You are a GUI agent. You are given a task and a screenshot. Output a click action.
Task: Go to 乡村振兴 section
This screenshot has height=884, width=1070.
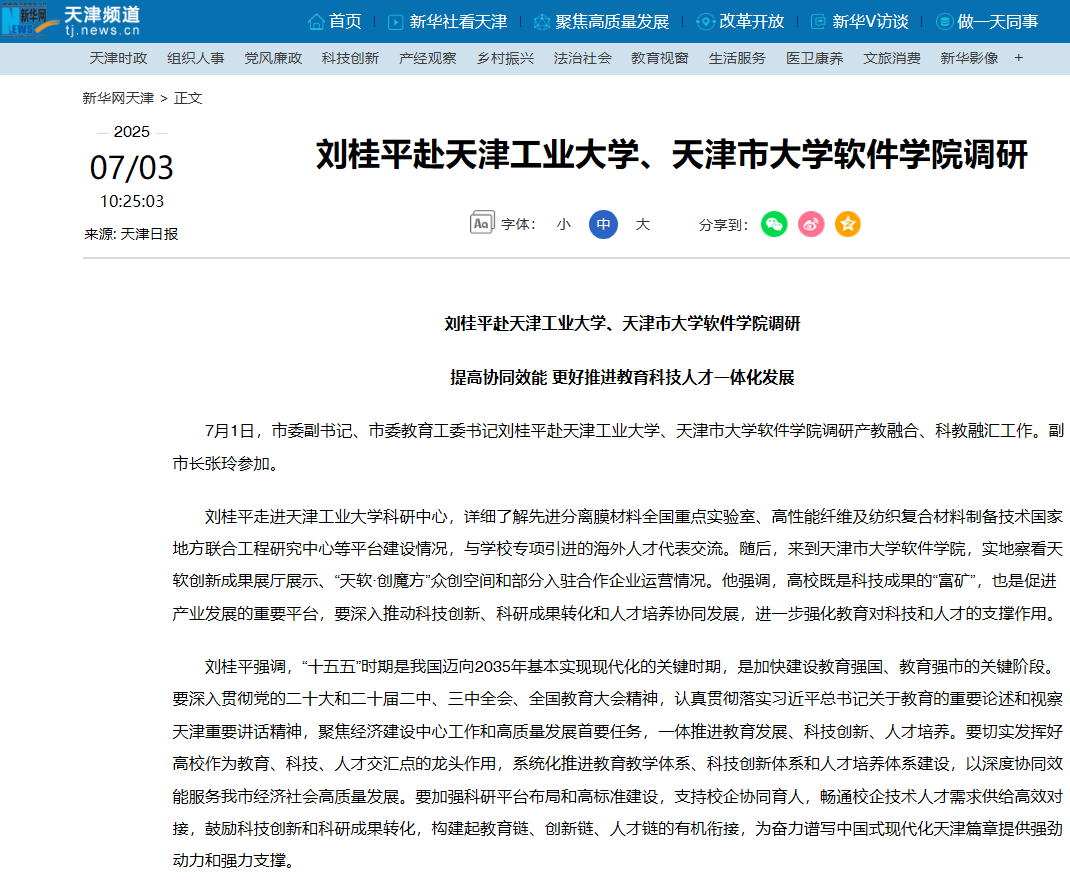[505, 58]
